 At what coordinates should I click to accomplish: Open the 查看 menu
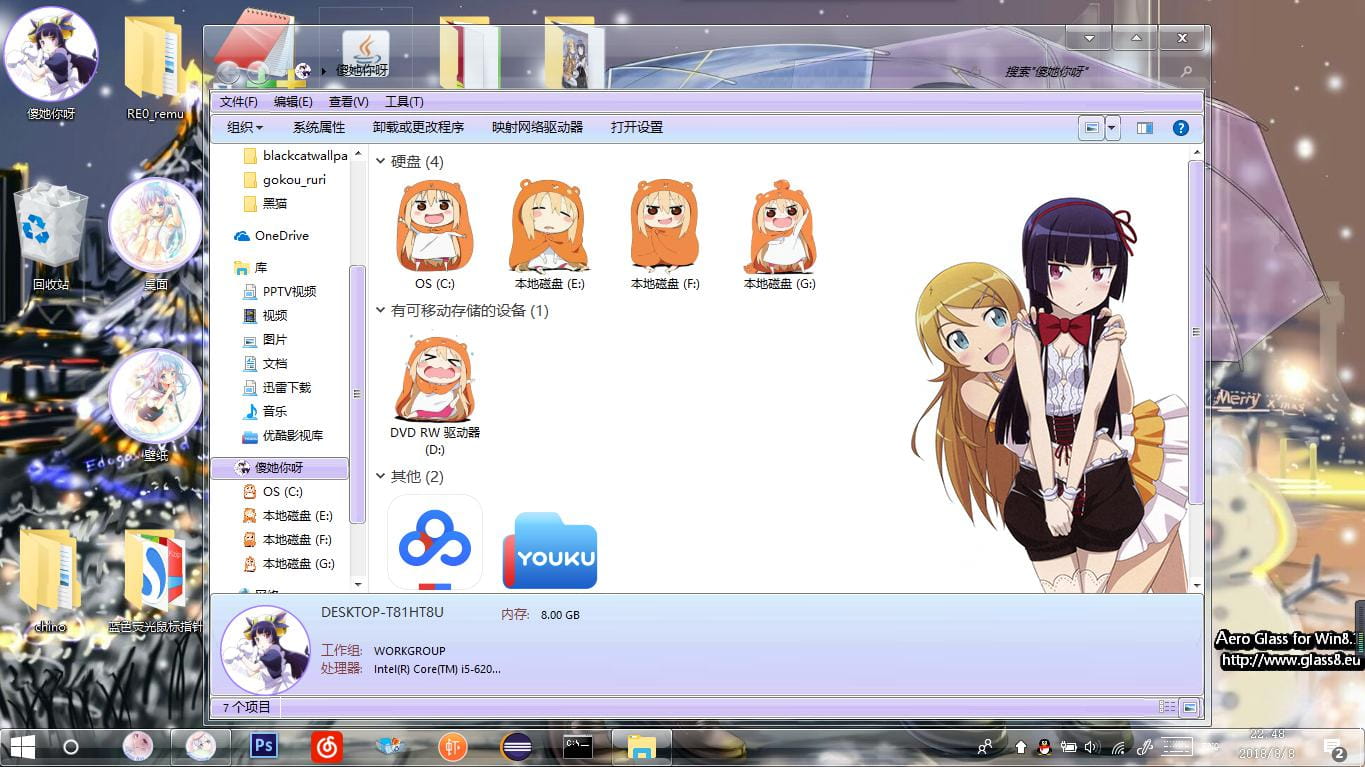346,101
